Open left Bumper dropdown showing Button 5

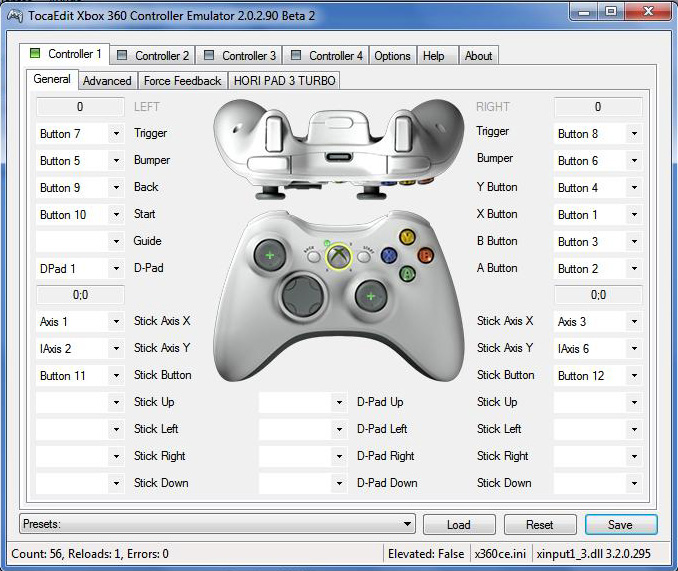tap(80, 160)
